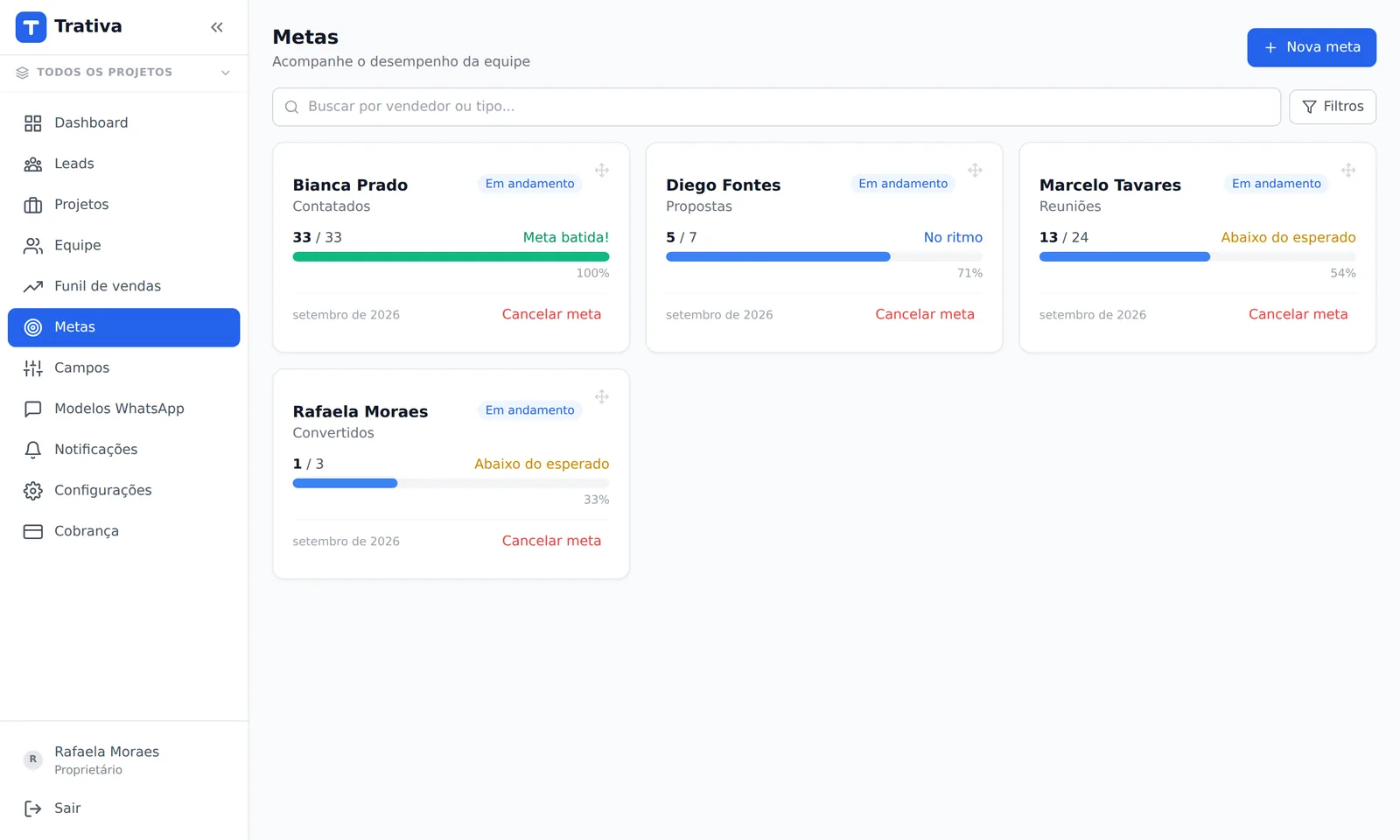The image size is (1400, 840).
Task: Click the drag handle on Bianca Prado card
Action: tap(602, 170)
